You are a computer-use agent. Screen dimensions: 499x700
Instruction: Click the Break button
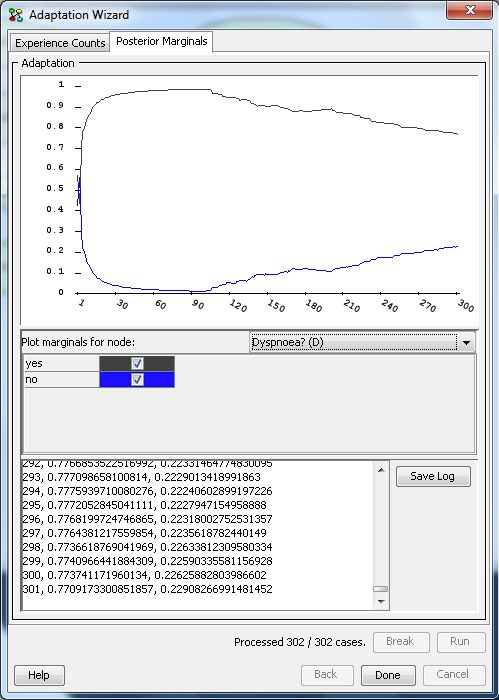(401, 642)
